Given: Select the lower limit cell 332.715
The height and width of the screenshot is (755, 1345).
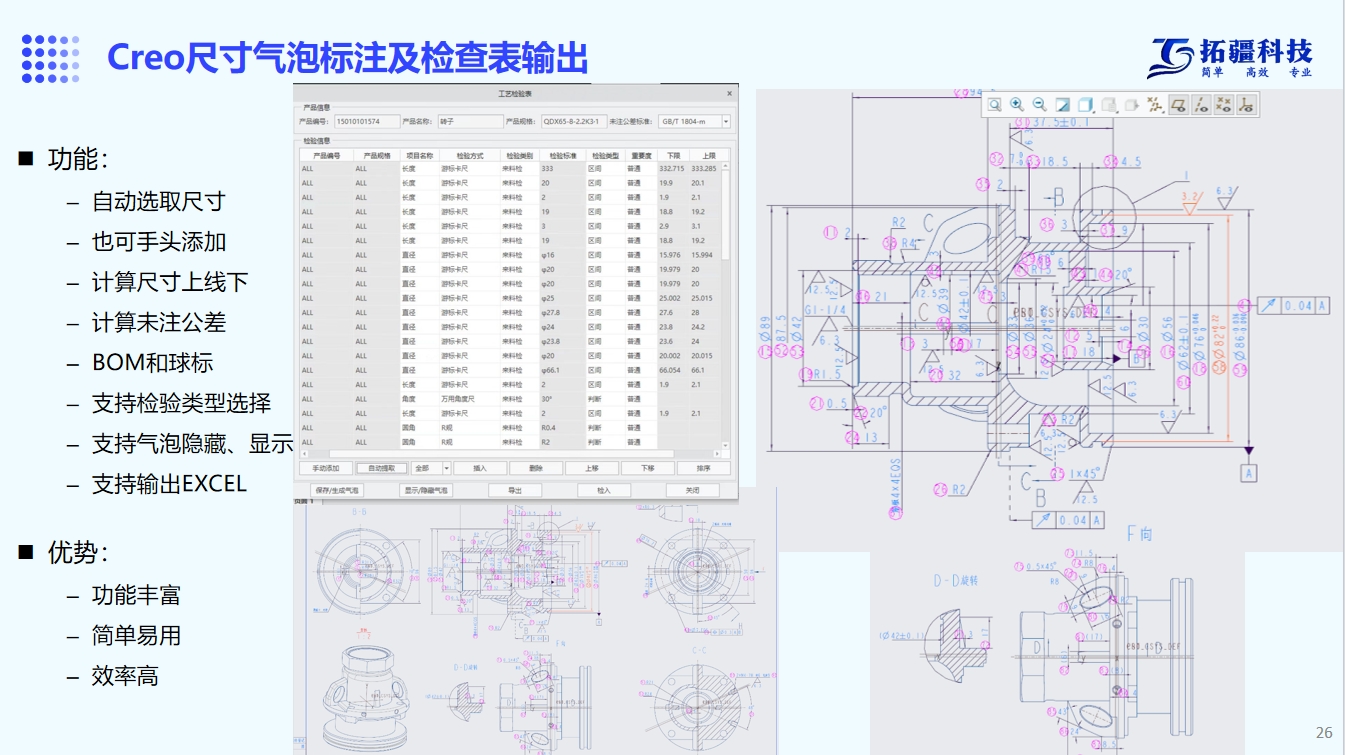Looking at the screenshot, I should click(x=674, y=169).
